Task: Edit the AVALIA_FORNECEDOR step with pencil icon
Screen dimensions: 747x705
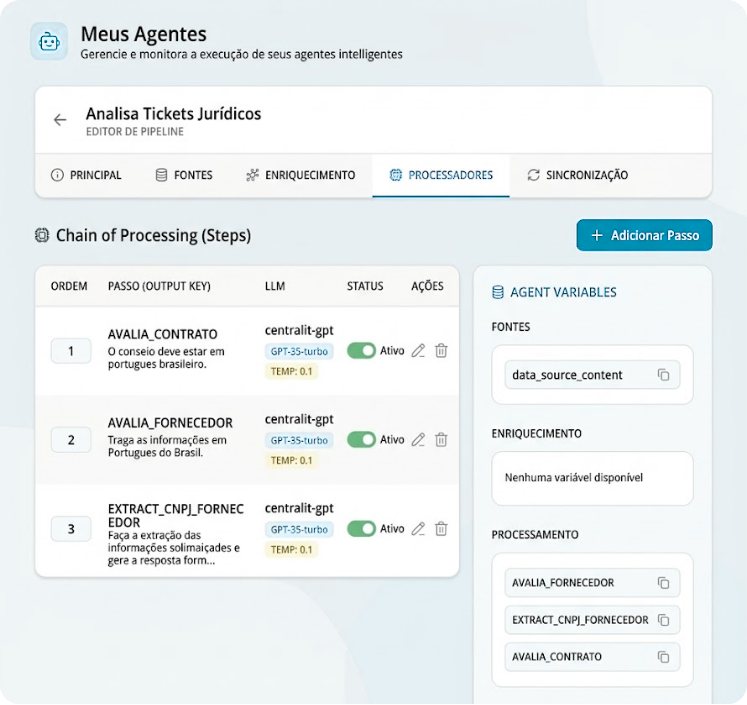Action: pos(418,440)
